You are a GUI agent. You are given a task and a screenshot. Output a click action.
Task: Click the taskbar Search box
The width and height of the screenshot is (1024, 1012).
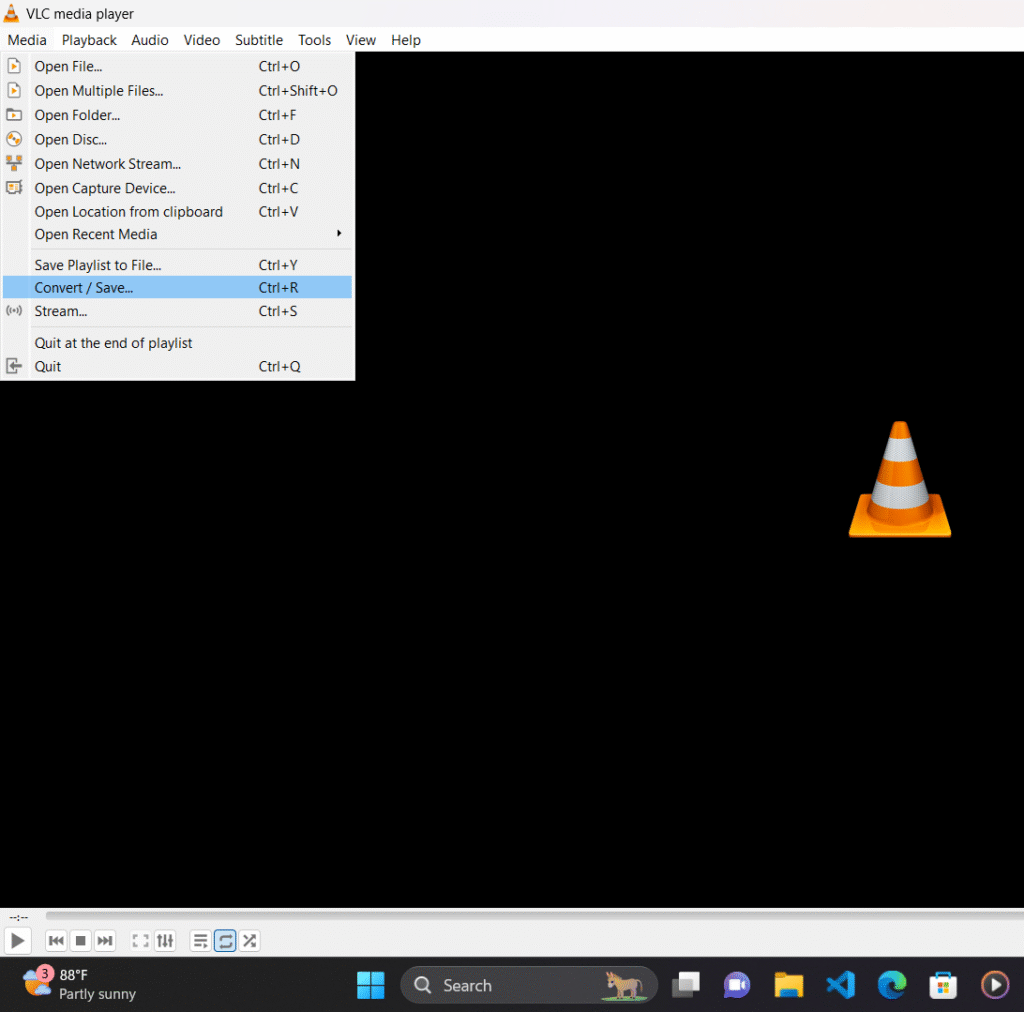528,985
